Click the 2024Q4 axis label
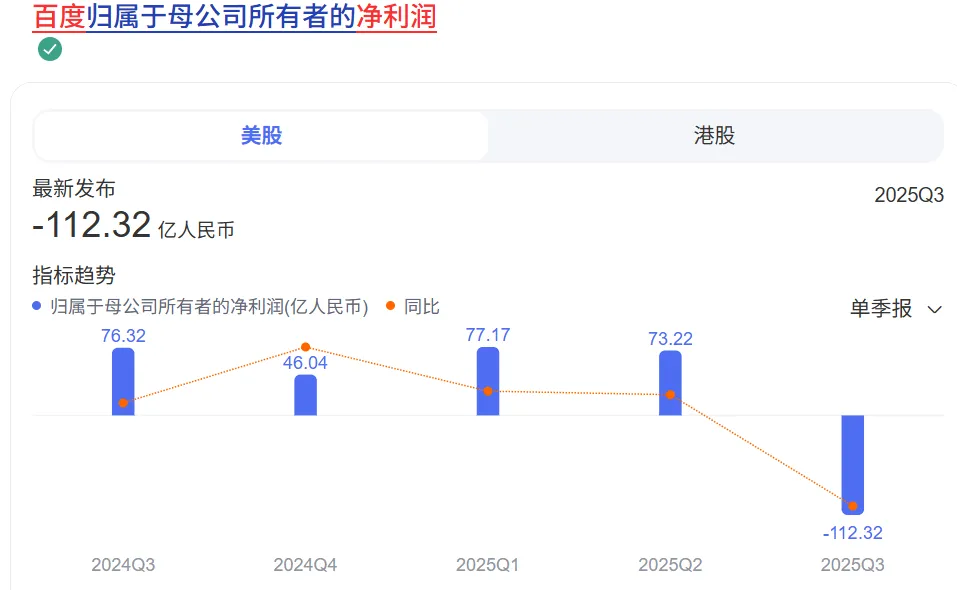Image resolution: width=957 pixels, height=590 pixels. [x=305, y=564]
